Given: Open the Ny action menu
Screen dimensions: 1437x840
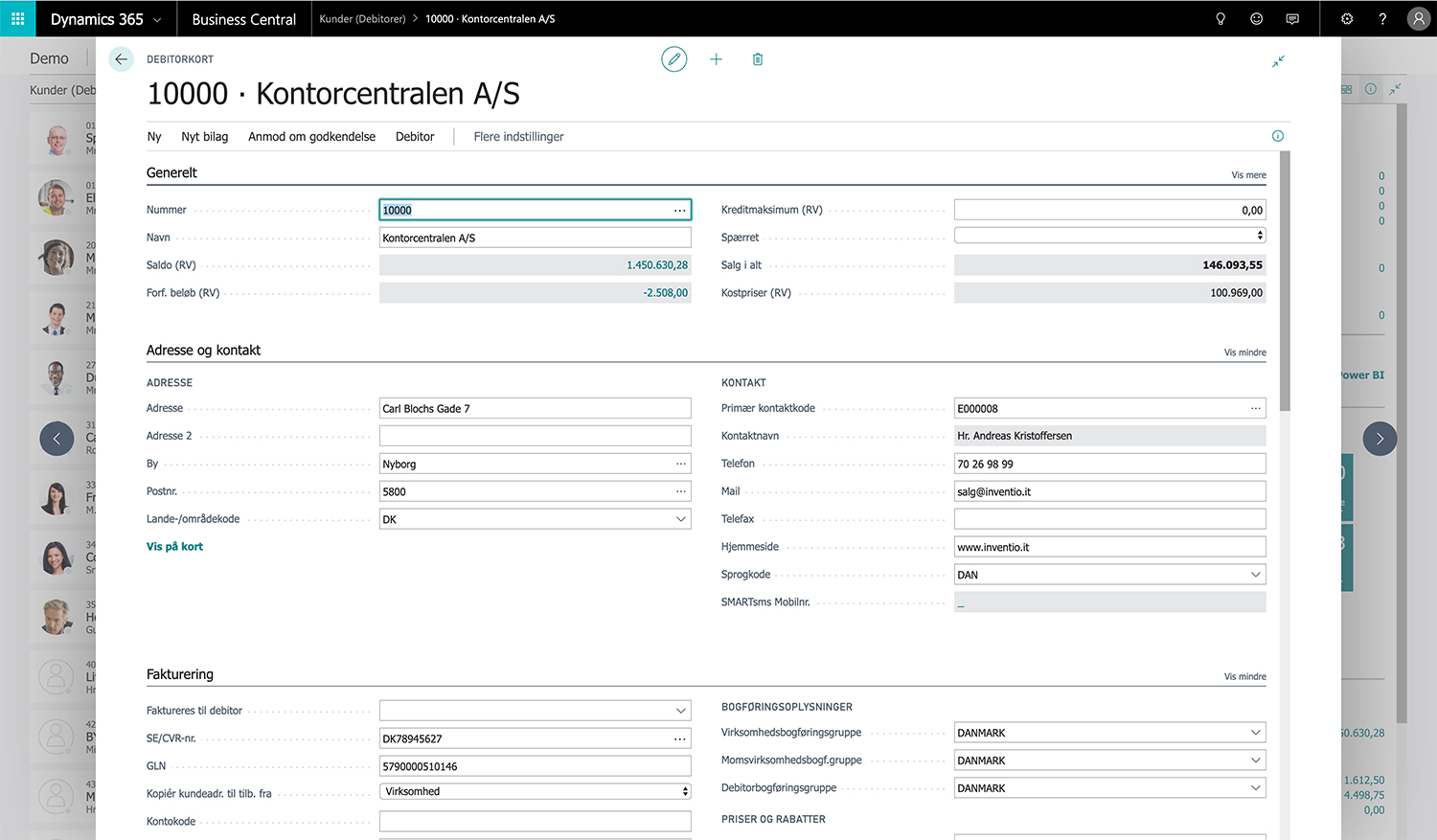Looking at the screenshot, I should (154, 137).
